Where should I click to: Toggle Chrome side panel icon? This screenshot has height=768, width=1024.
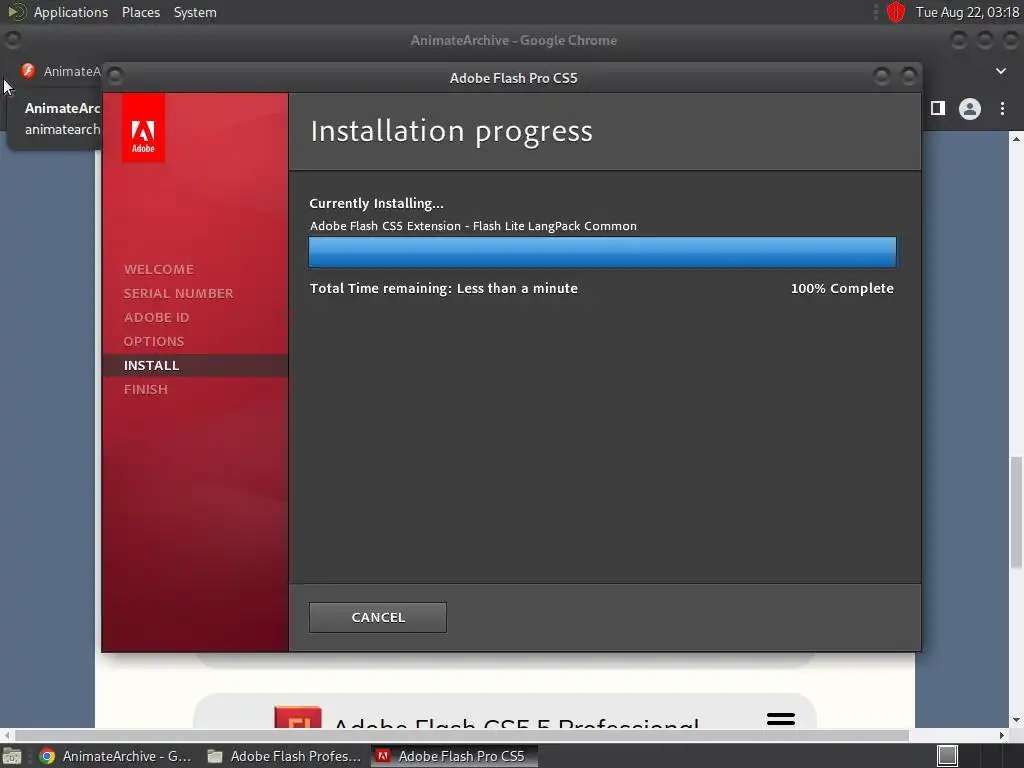[938, 108]
